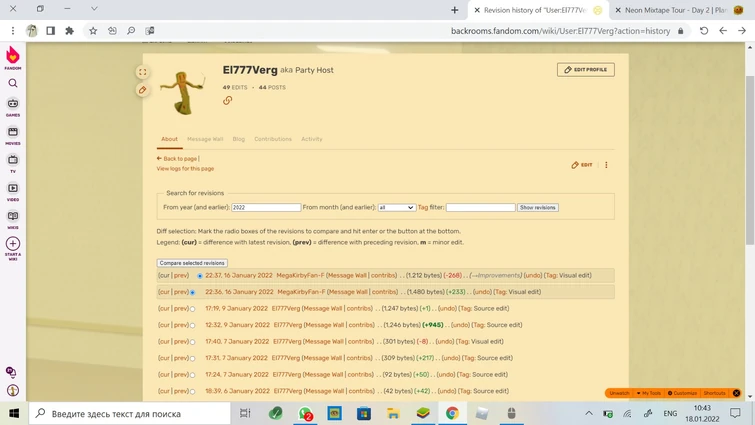Open Task View on taskbar
The height and width of the screenshot is (425, 755).
[x=245, y=413]
